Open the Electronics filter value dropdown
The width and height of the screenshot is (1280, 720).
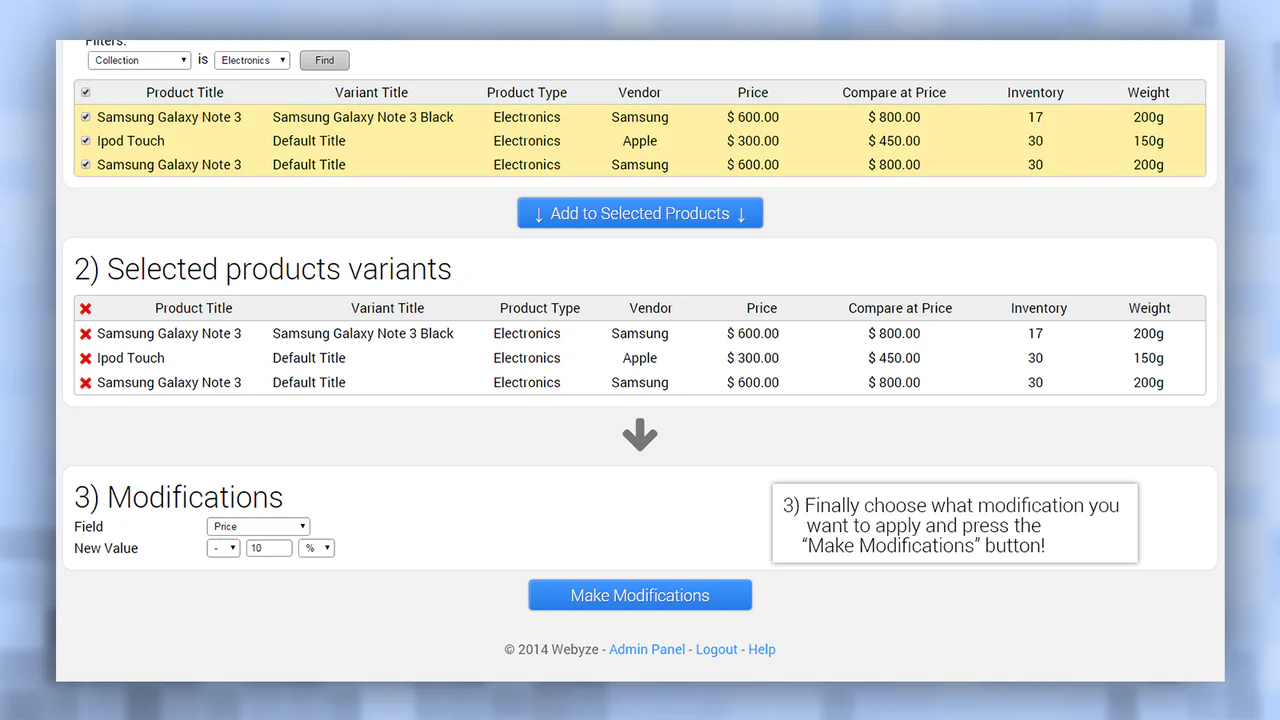(x=252, y=60)
